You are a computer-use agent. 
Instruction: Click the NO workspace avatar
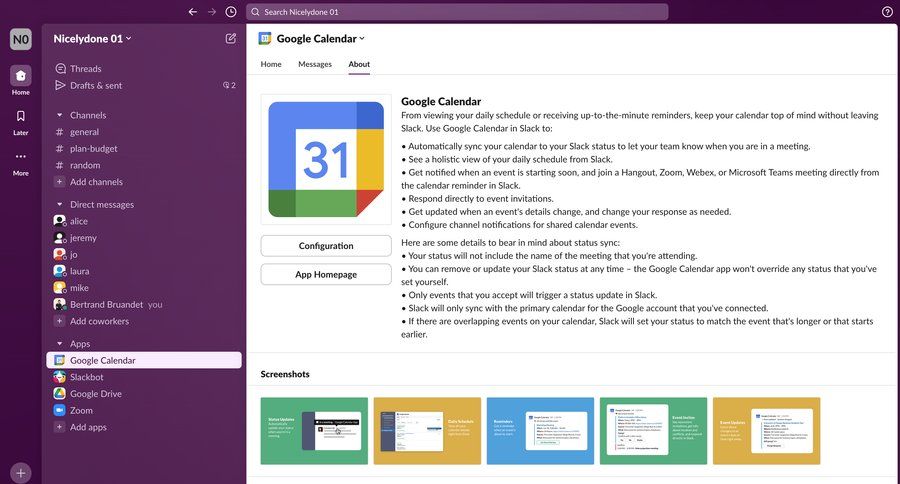pos(21,39)
